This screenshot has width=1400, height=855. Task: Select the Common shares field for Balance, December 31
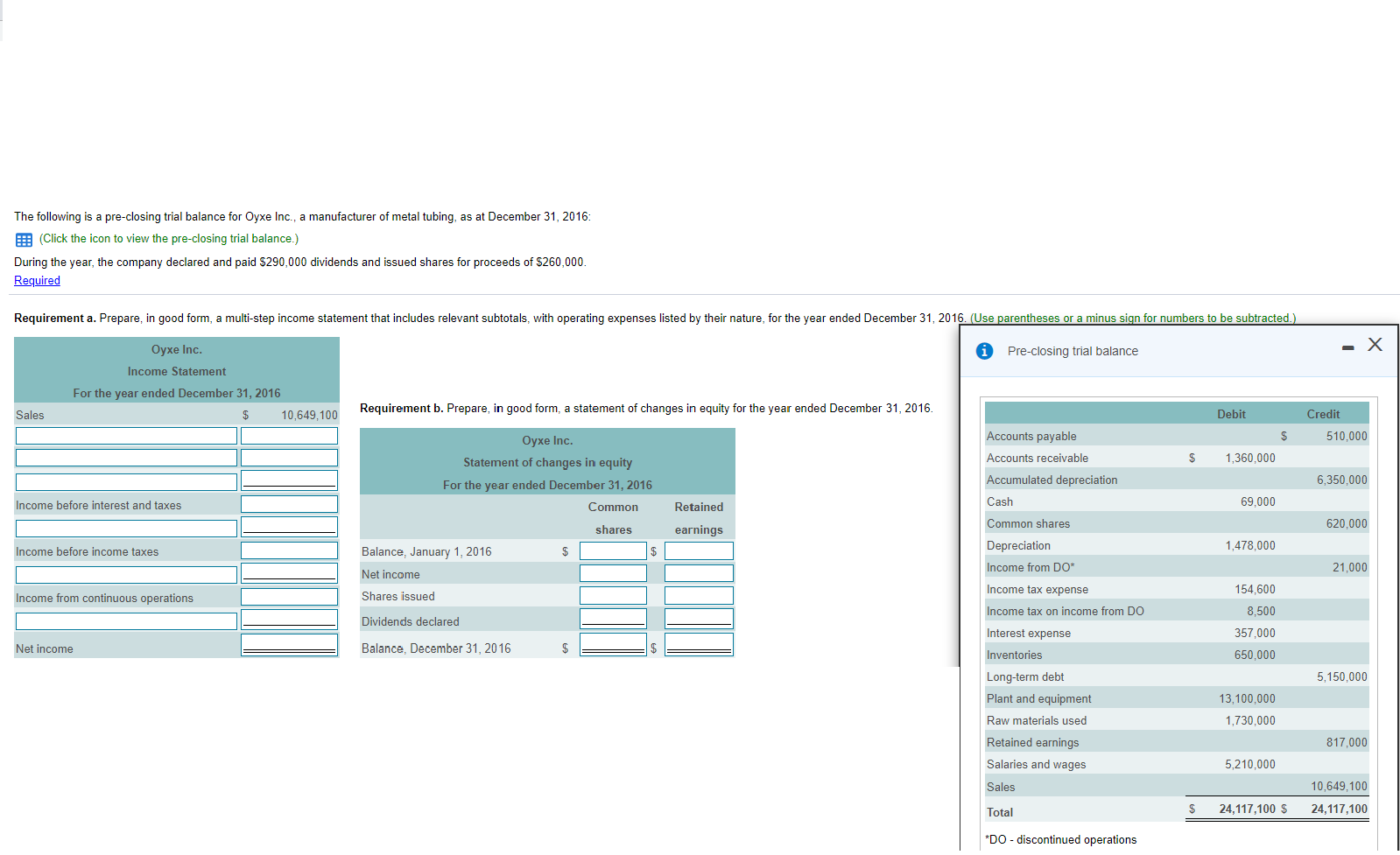click(x=613, y=645)
